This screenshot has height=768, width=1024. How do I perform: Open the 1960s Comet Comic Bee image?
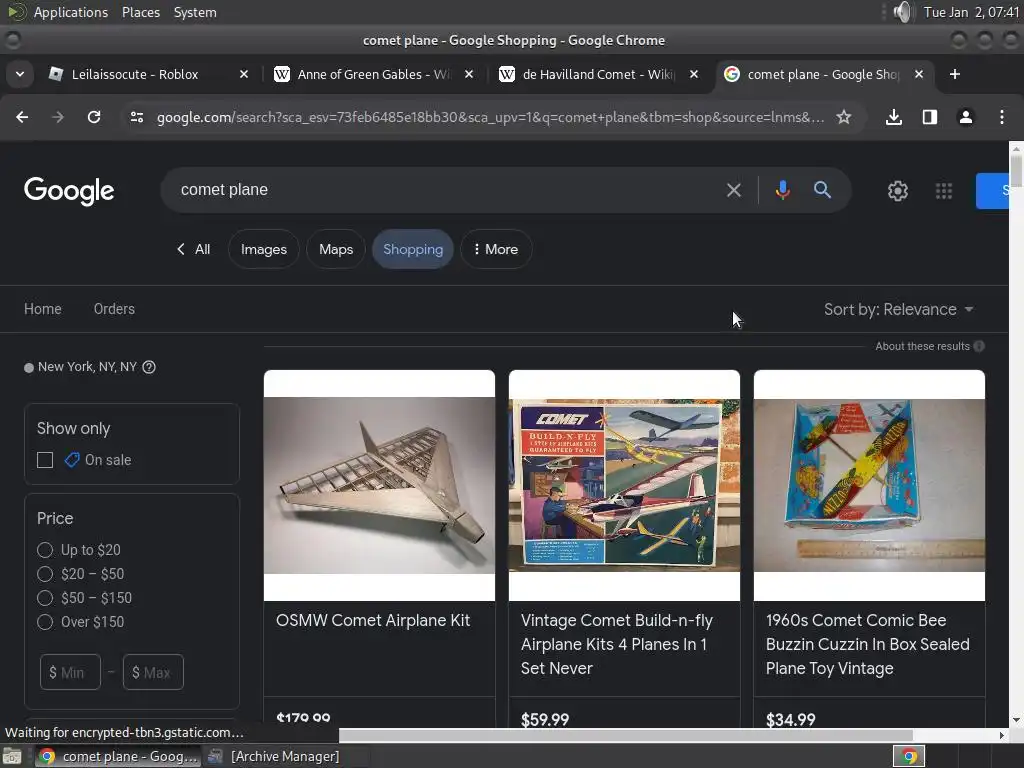[869, 485]
